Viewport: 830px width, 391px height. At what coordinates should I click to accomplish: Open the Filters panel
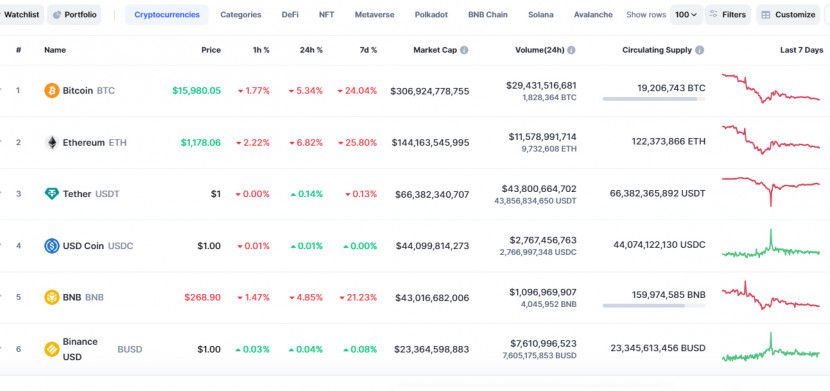[x=728, y=15]
